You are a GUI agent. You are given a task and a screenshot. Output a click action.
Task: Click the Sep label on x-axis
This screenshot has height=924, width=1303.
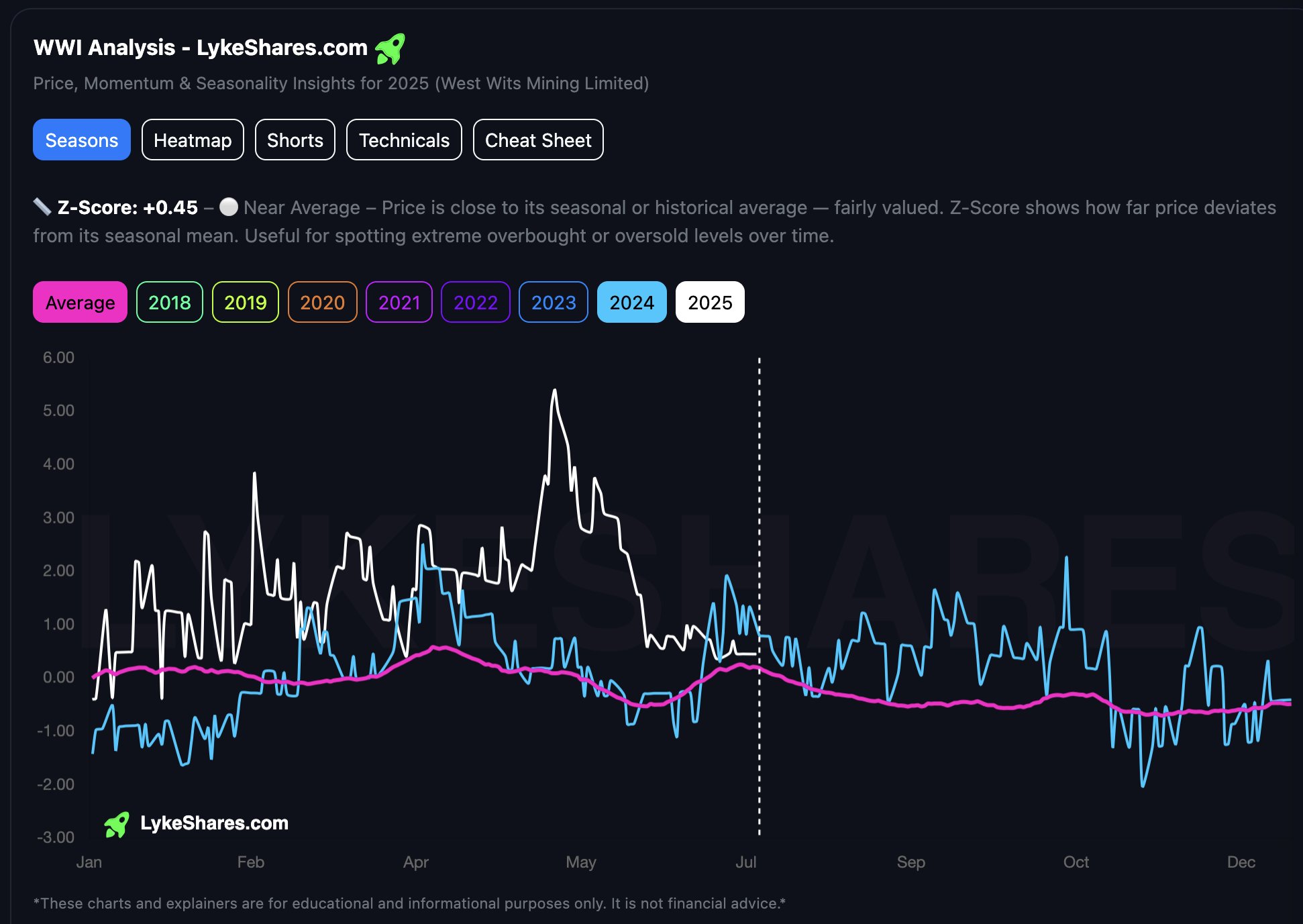click(911, 862)
